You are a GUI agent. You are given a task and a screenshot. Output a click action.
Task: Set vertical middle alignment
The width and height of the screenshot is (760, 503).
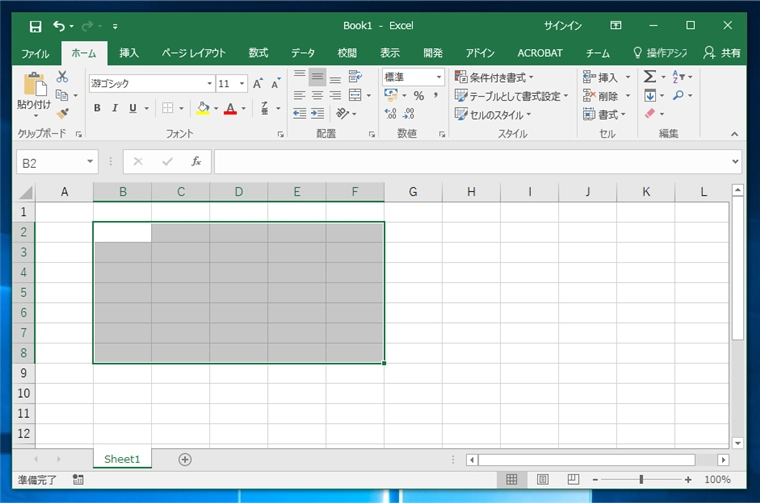click(317, 76)
